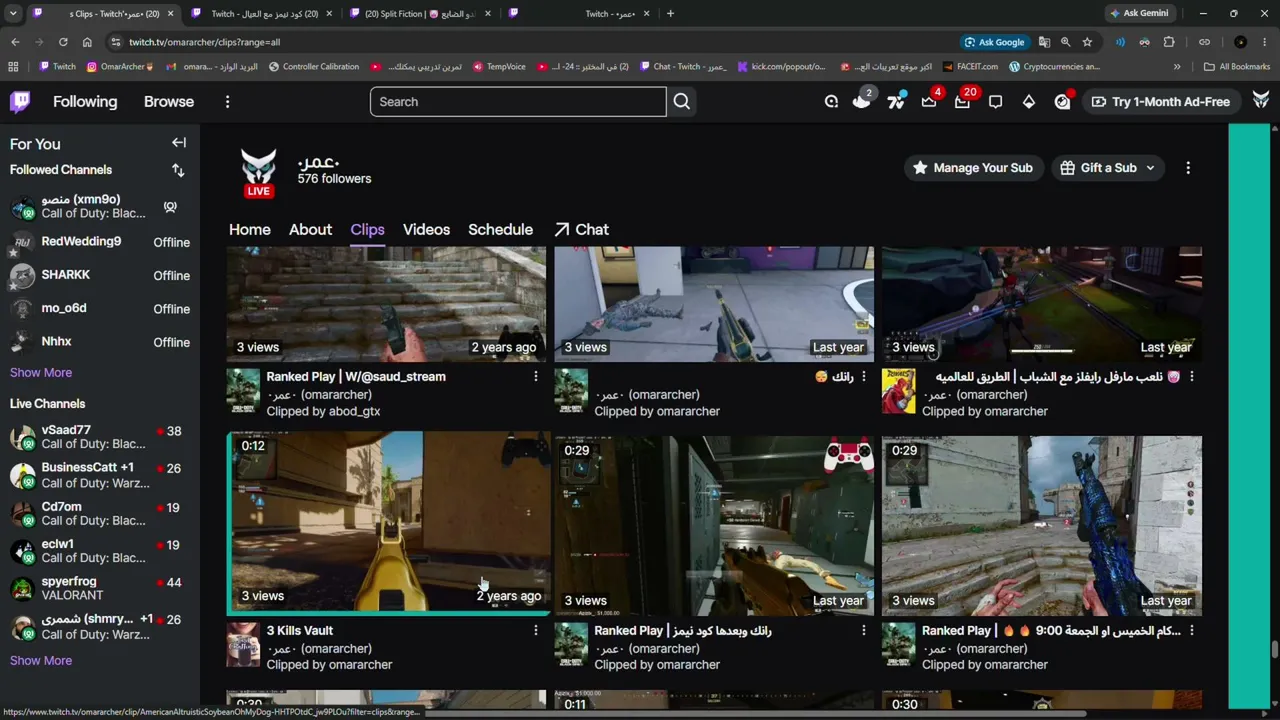Open the Twitch navigation more-options menu
The image size is (1280, 720).
coord(227,101)
